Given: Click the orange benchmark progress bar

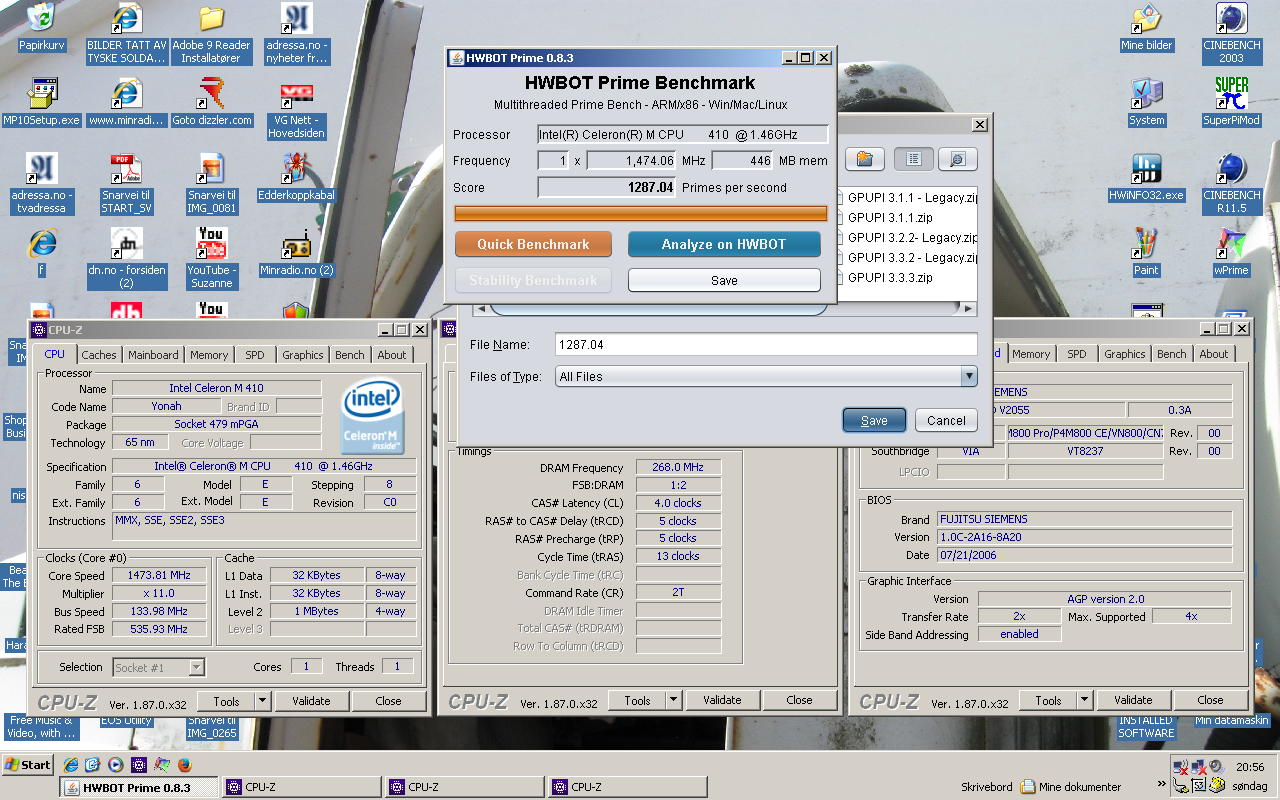Looking at the screenshot, I should tap(641, 213).
